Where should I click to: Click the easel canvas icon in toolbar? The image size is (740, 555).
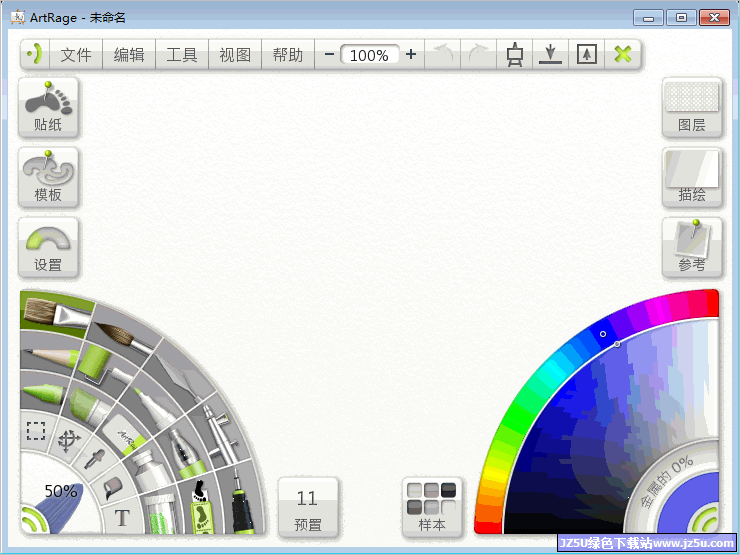click(x=514, y=55)
